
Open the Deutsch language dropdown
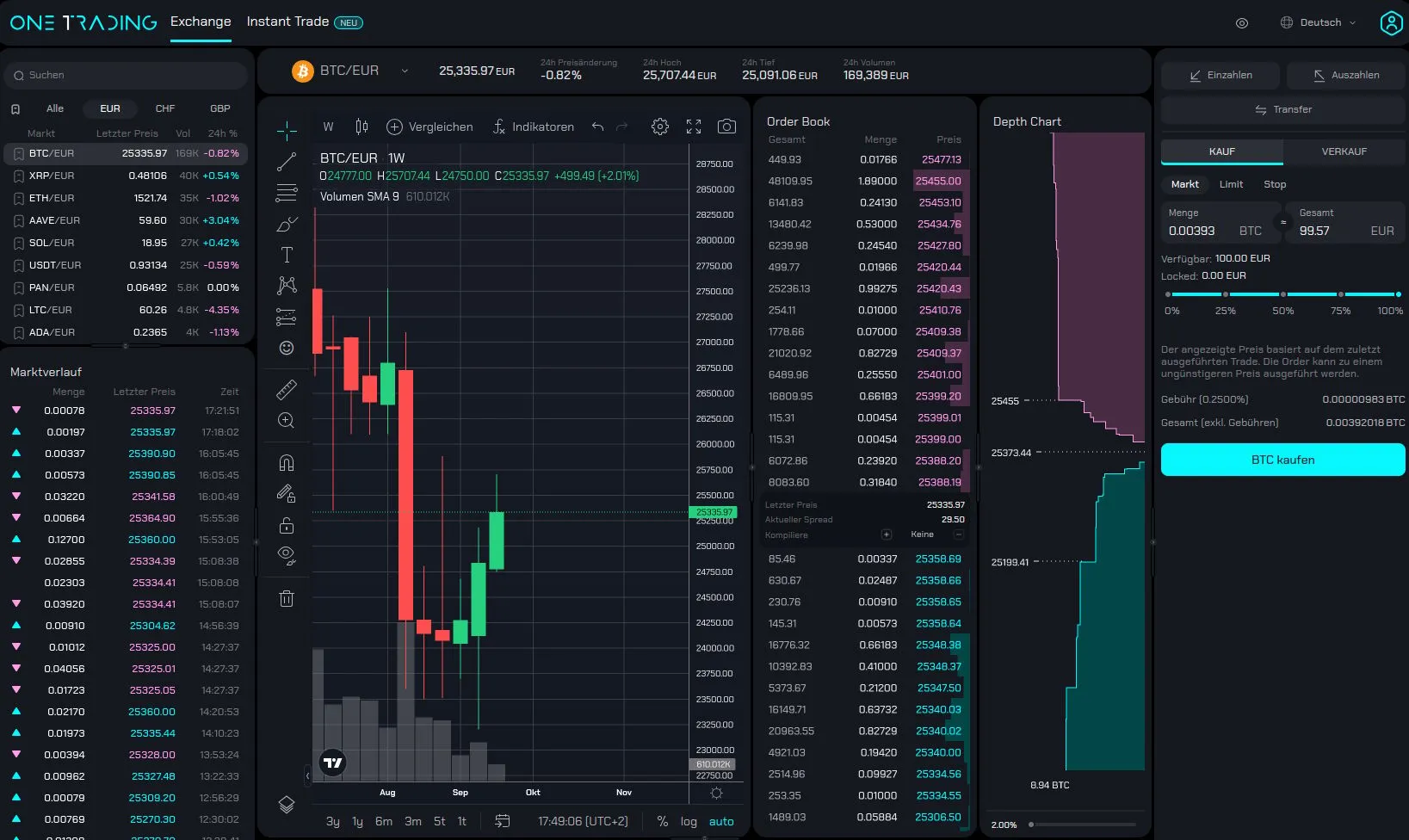[x=1316, y=22]
